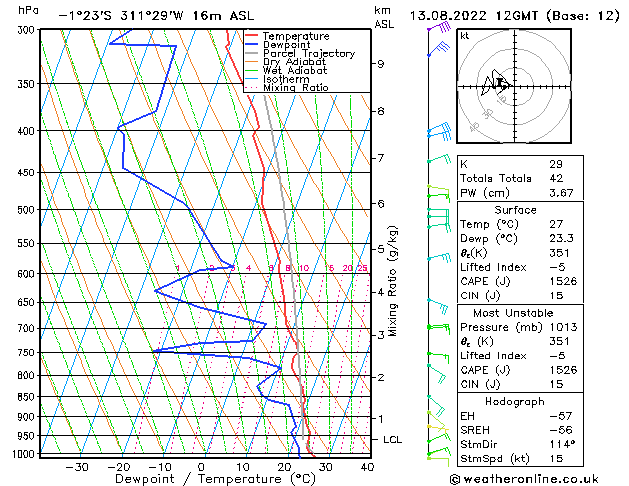Click the 300 hPa pressure axis label
Screen dimensions: 629x486
pos(28,30)
